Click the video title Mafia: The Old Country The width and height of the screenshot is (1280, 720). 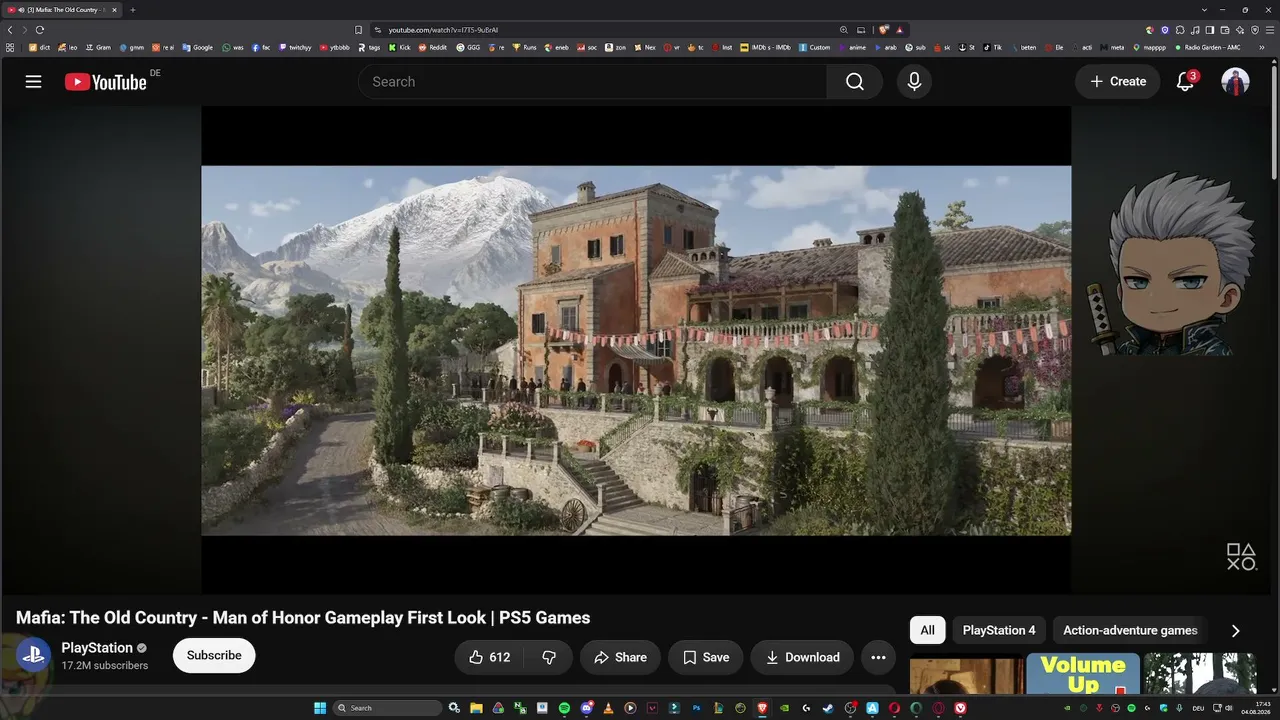tap(303, 618)
